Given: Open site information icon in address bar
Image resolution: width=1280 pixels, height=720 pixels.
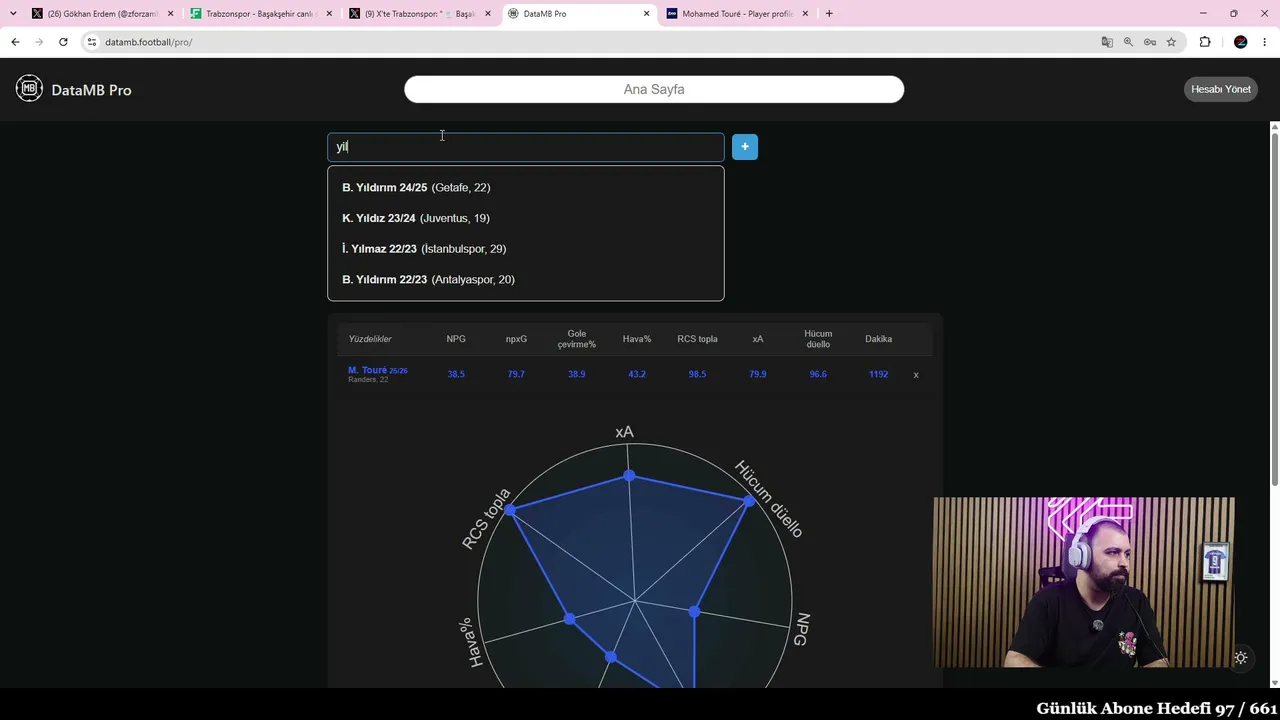Looking at the screenshot, I should (x=92, y=42).
